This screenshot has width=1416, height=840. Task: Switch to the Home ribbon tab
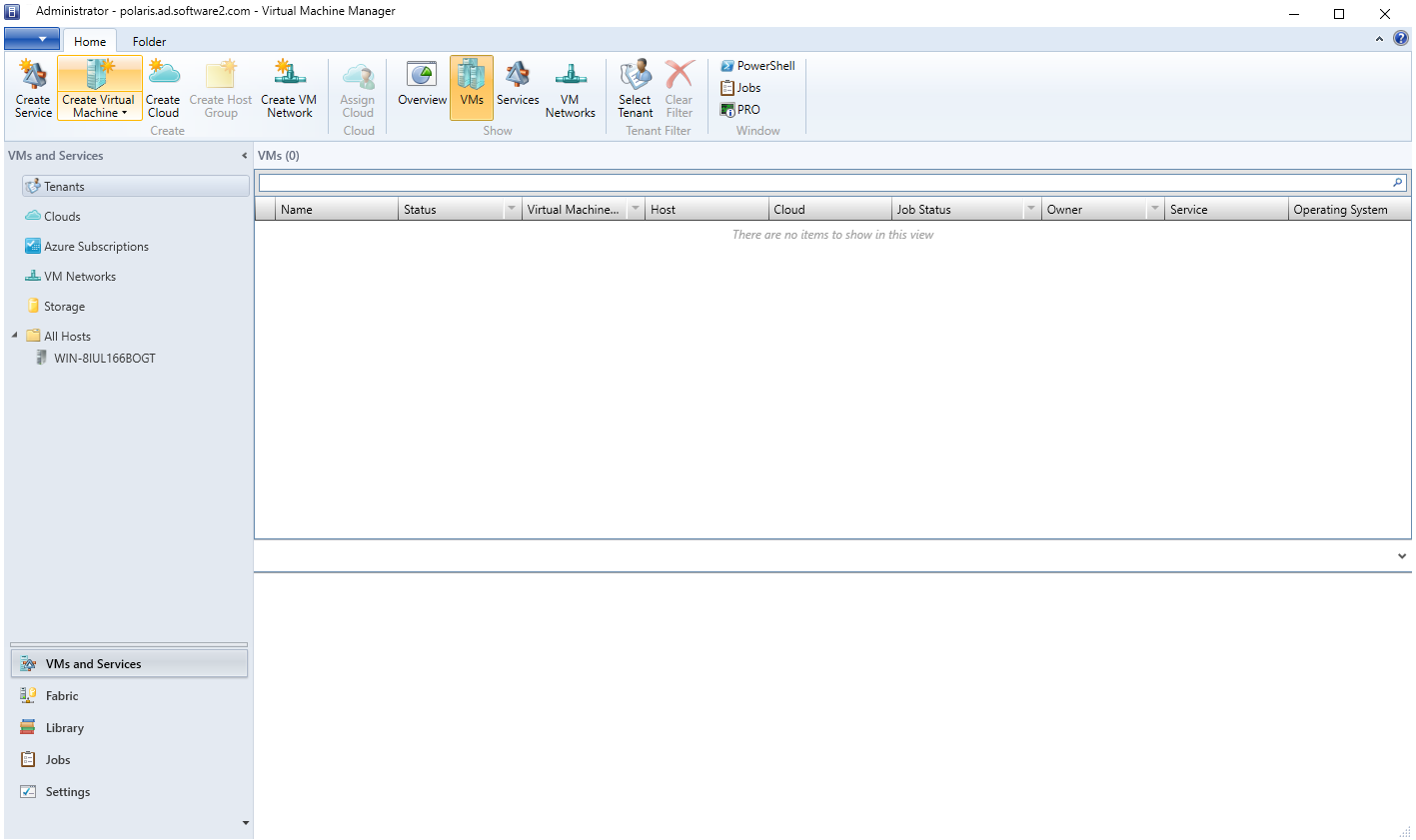click(x=90, y=41)
